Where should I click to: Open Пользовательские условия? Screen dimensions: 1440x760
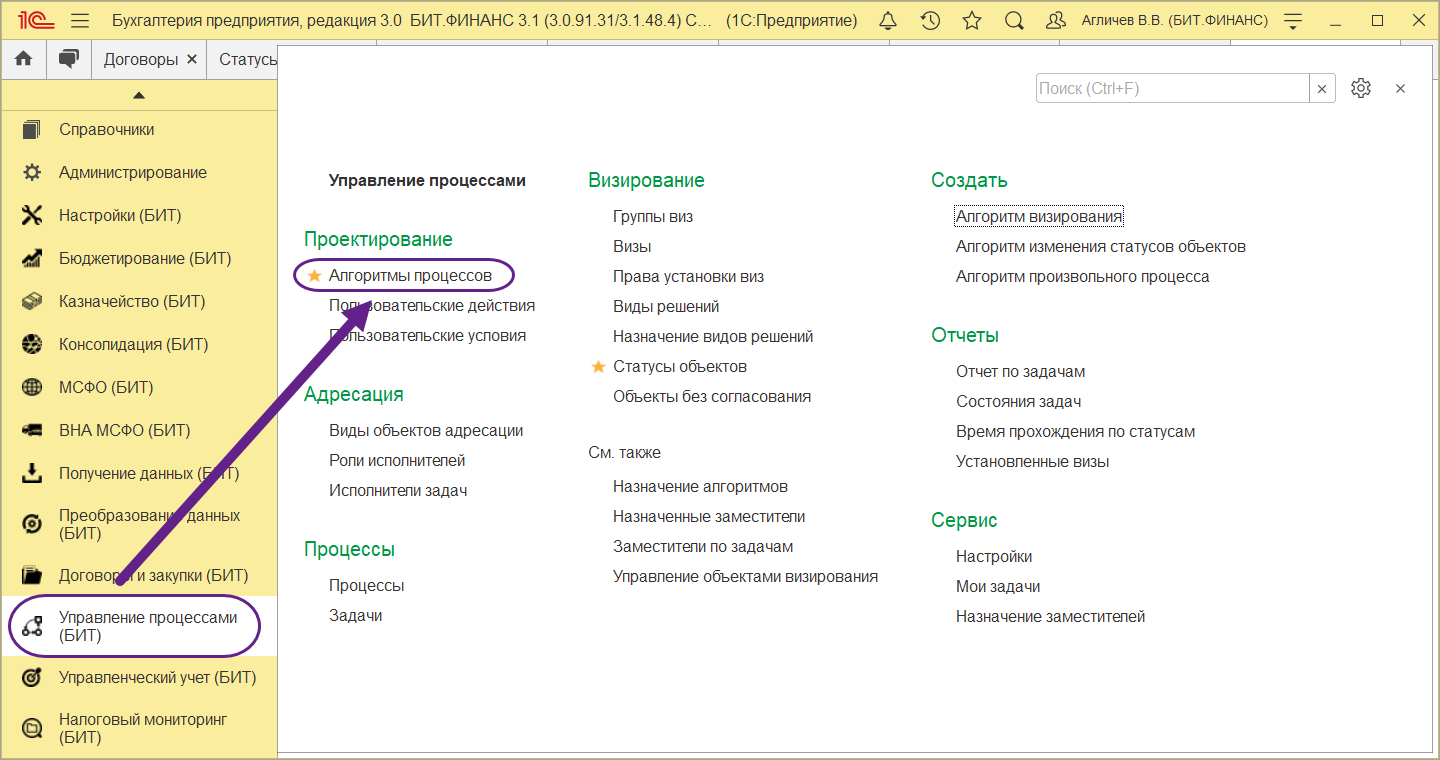click(427, 335)
